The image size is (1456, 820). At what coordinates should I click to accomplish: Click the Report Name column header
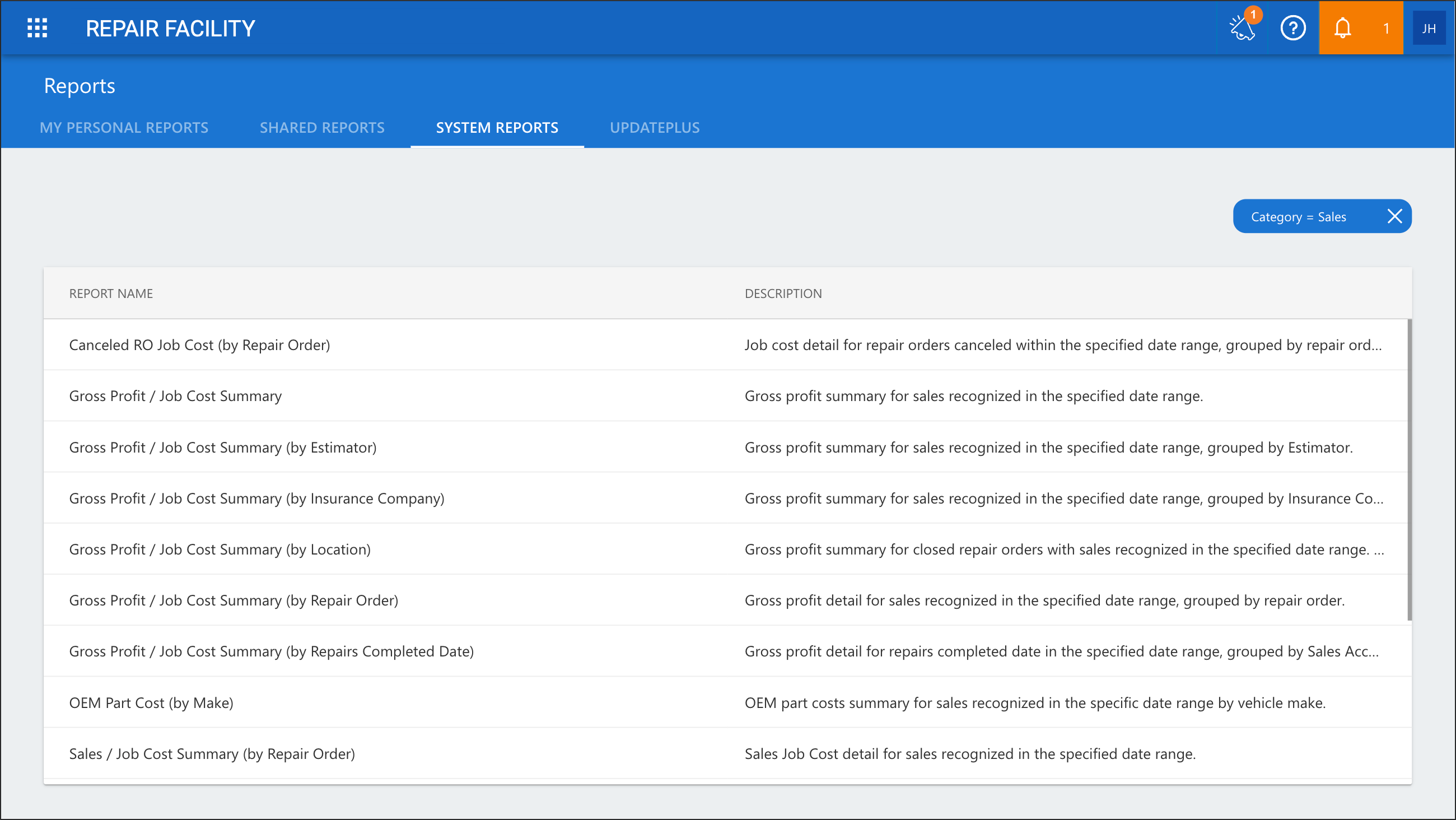point(111,293)
